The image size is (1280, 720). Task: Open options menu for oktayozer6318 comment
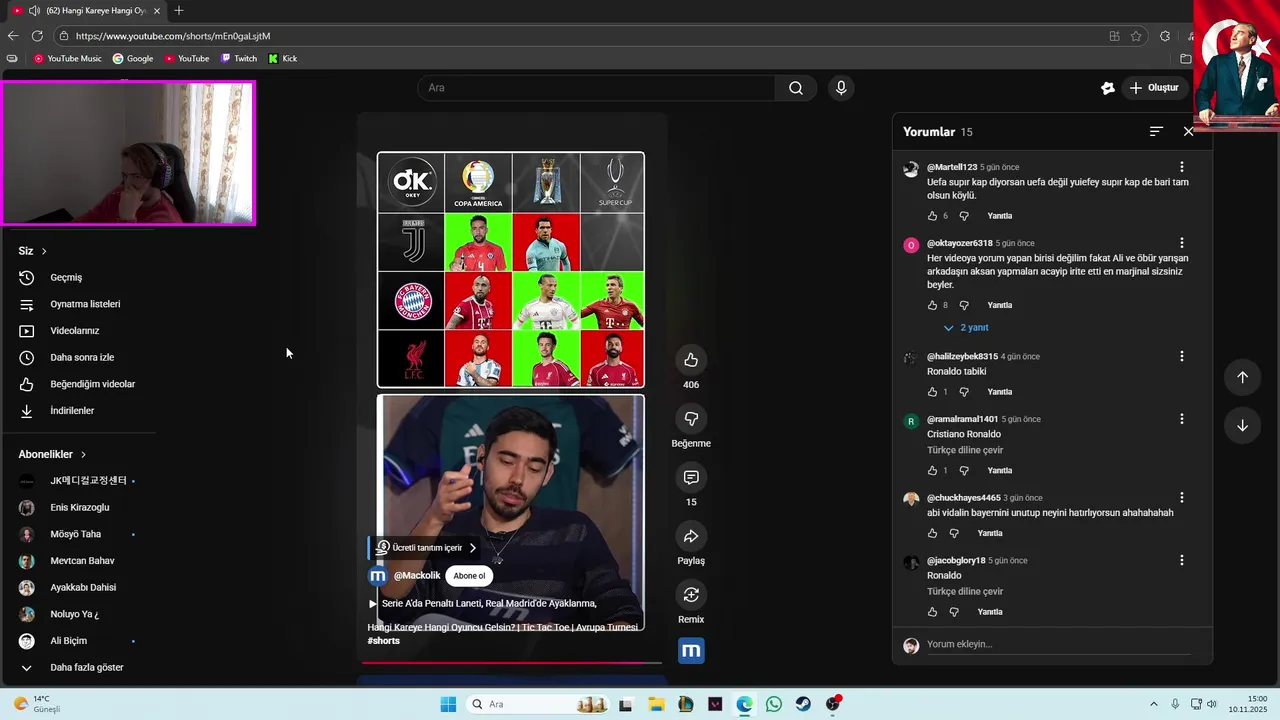(x=1182, y=243)
